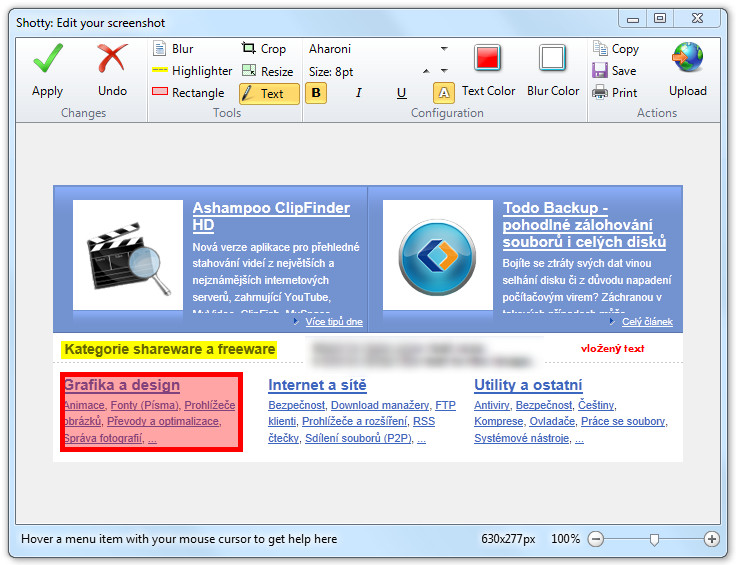Select the Blur tool
The width and height of the screenshot is (736, 565).
[x=173, y=49]
